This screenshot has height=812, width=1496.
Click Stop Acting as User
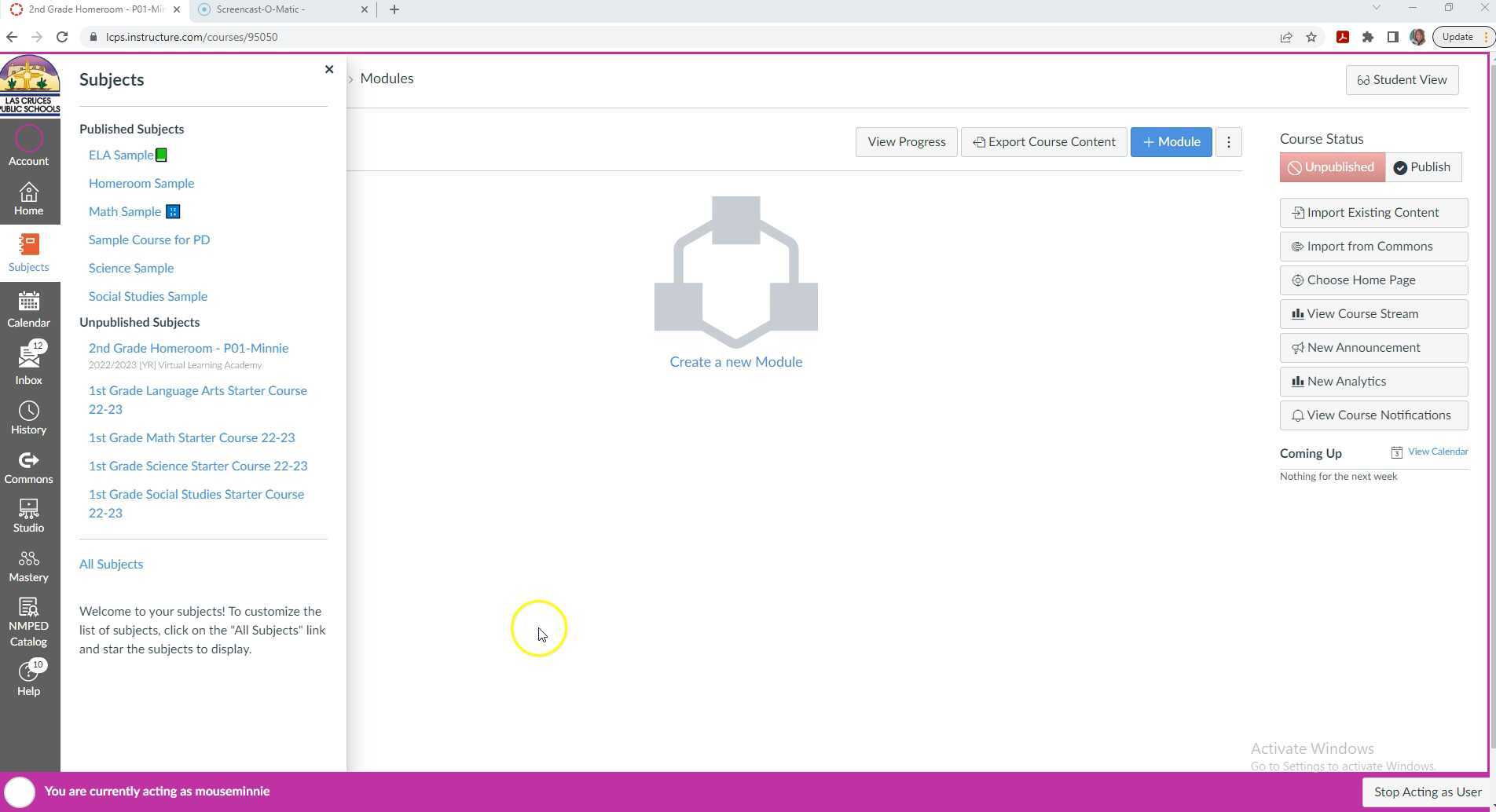(1426, 792)
